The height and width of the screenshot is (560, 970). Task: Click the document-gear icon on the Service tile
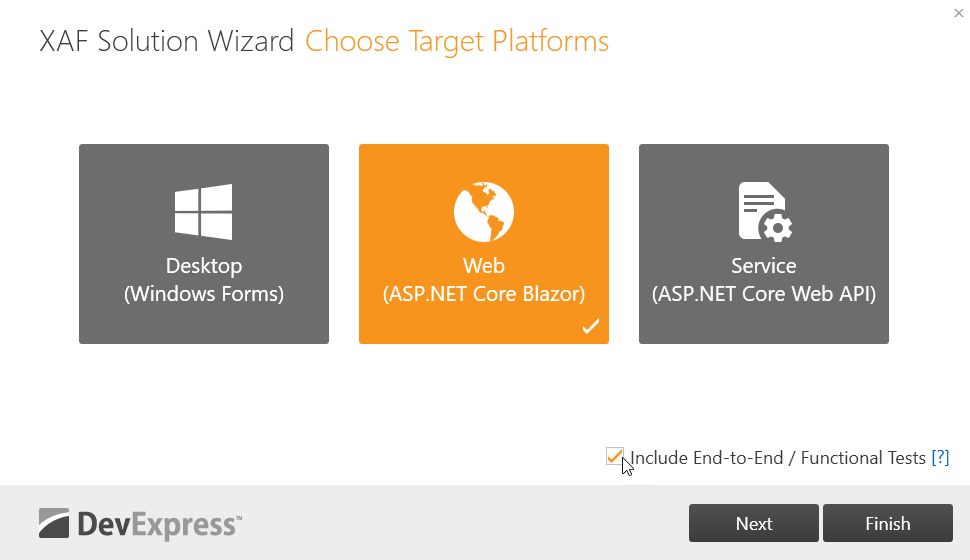point(765,212)
